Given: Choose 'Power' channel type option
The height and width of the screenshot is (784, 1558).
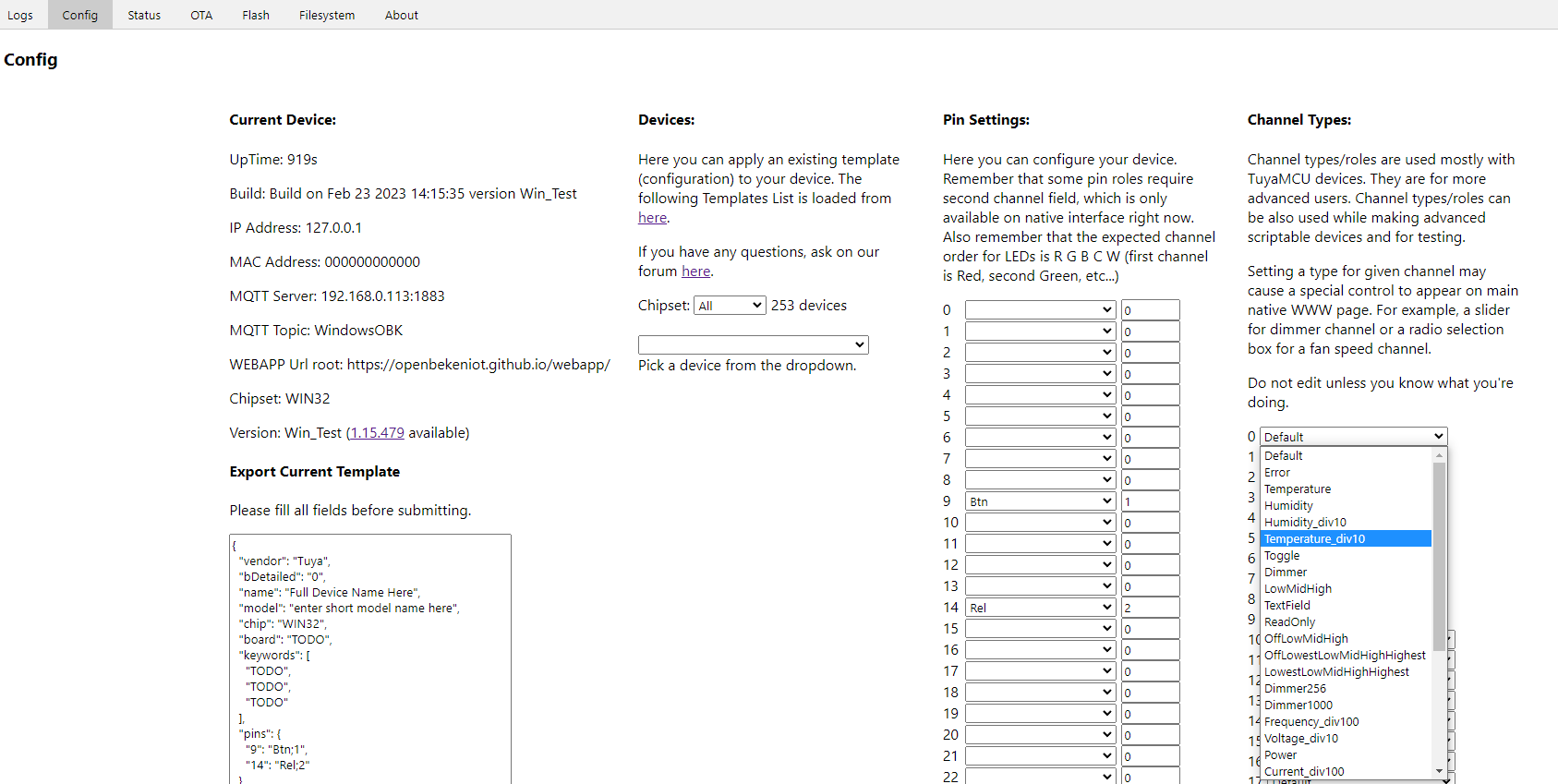Looking at the screenshot, I should click(1347, 755).
